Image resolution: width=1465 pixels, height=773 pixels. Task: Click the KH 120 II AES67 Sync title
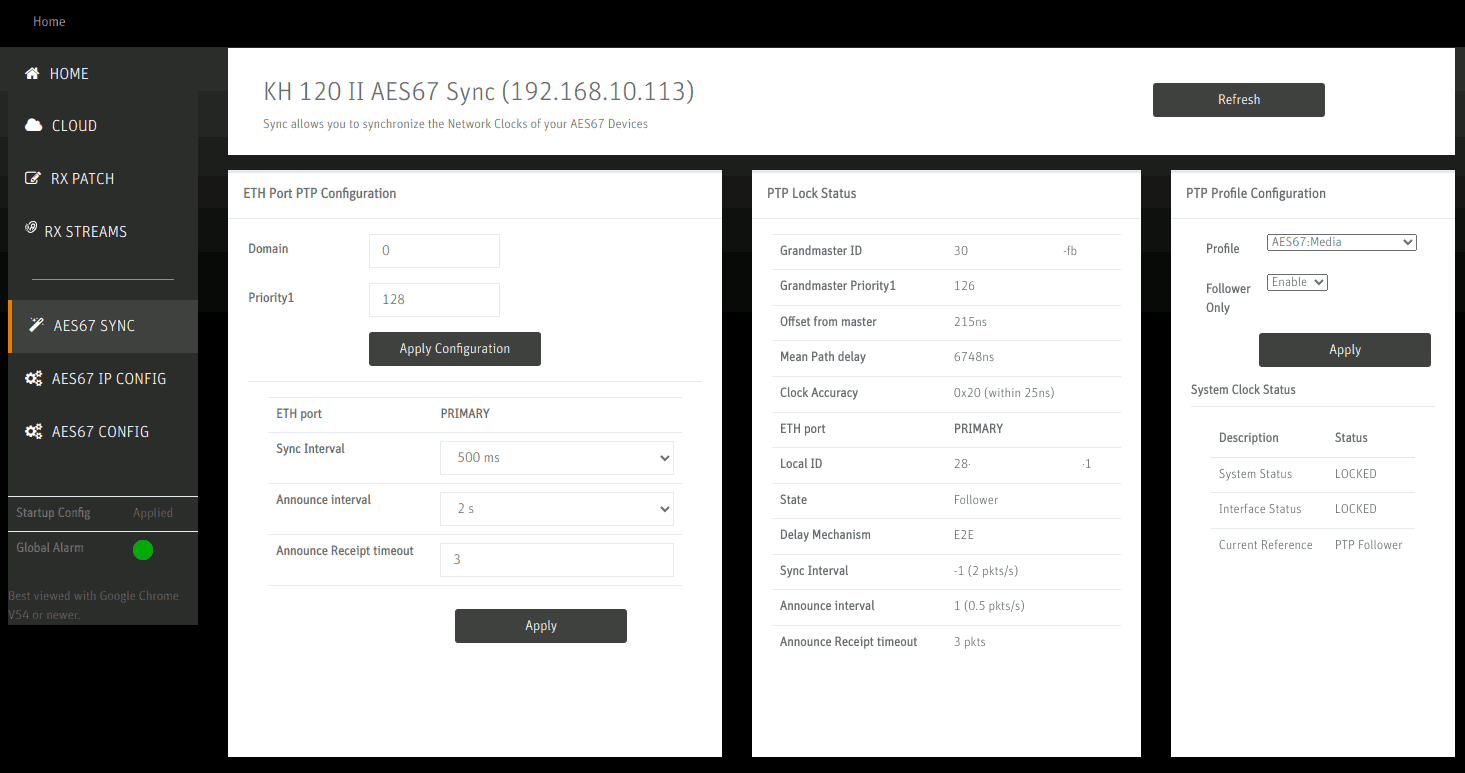click(x=479, y=92)
